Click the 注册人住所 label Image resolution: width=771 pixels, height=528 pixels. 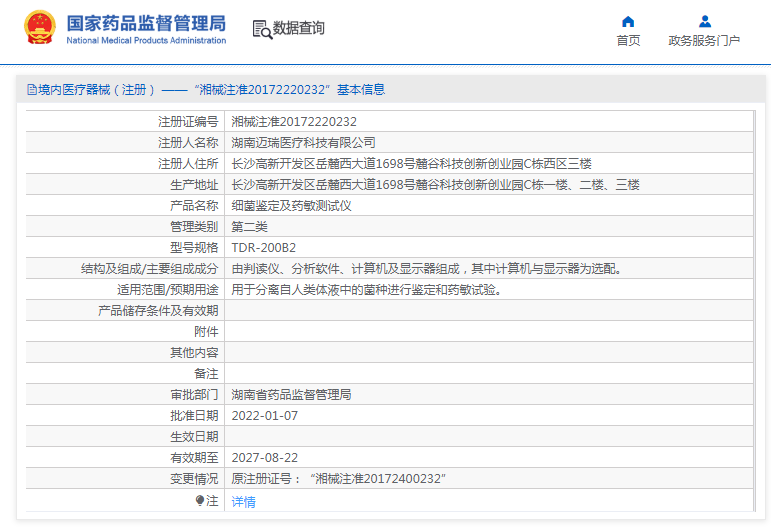tap(188, 164)
